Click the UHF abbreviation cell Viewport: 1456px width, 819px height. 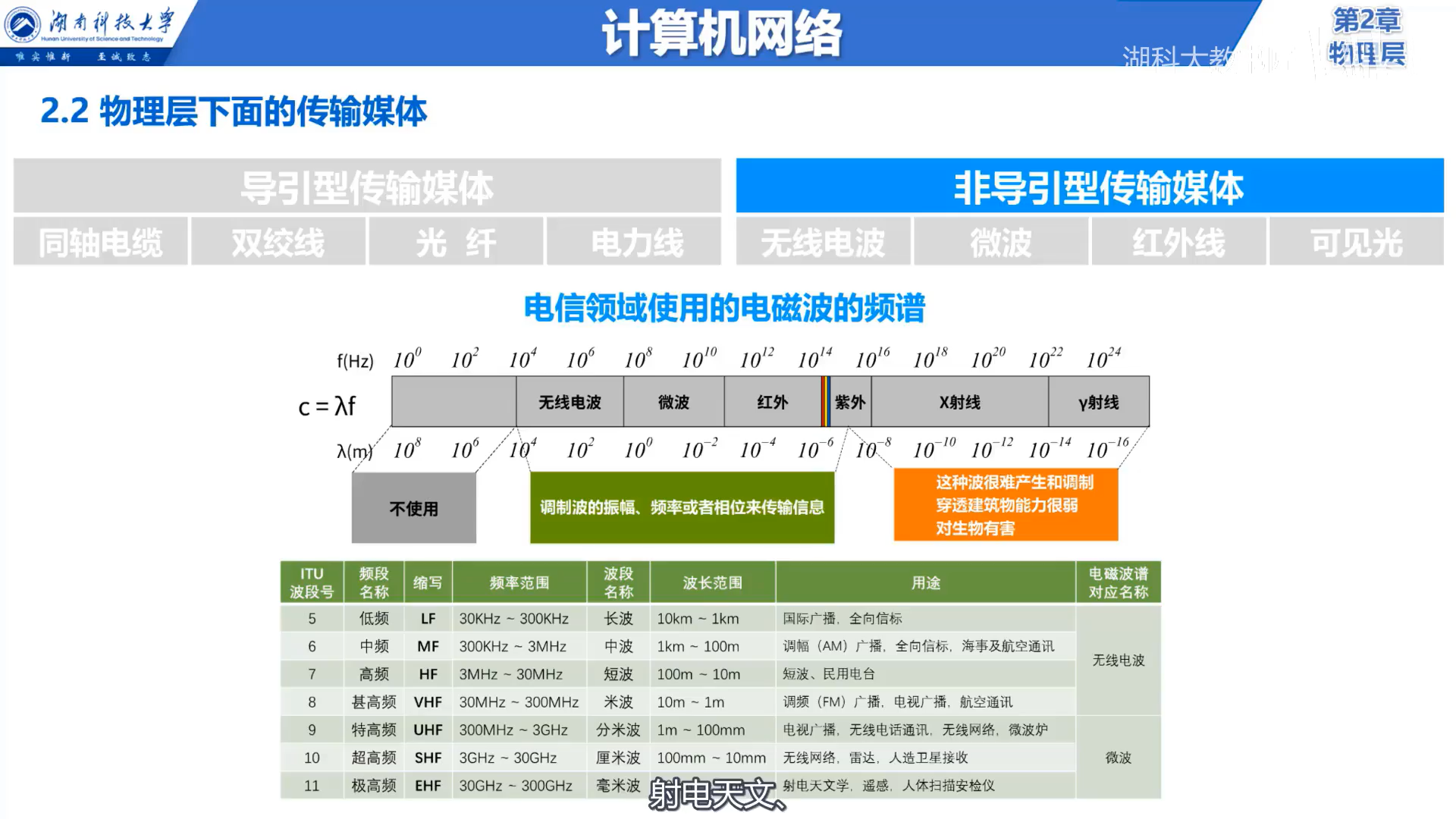(428, 730)
